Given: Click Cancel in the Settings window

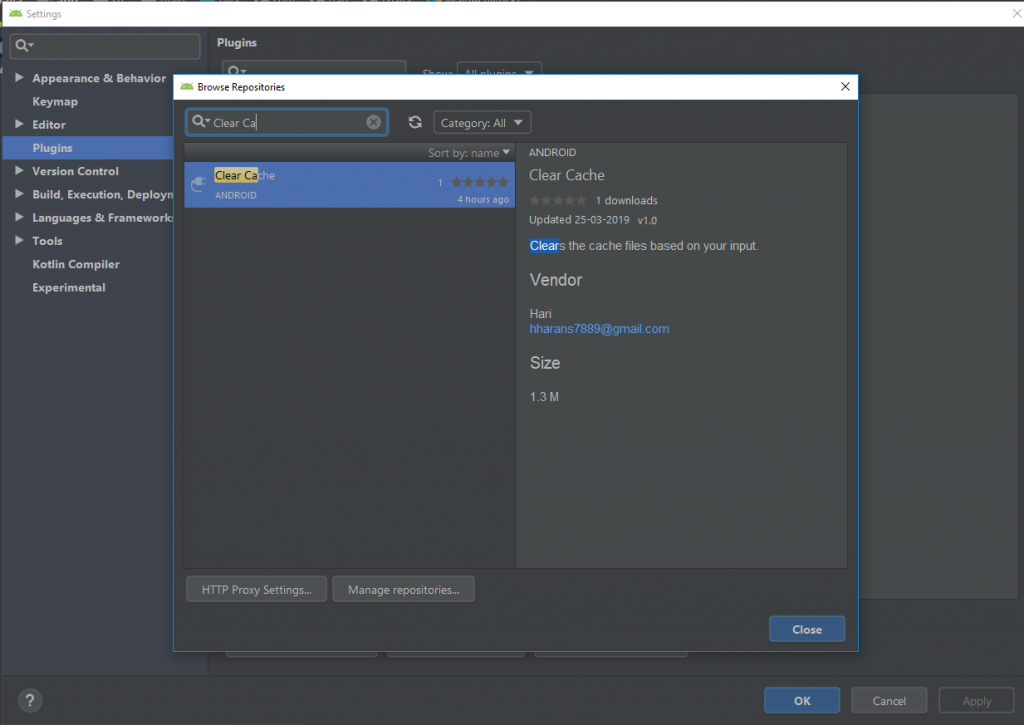Looking at the screenshot, I should [889, 700].
